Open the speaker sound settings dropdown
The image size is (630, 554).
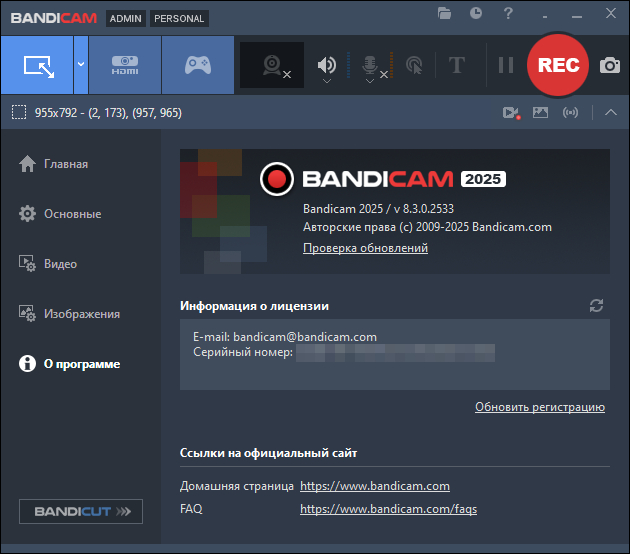click(x=326, y=83)
